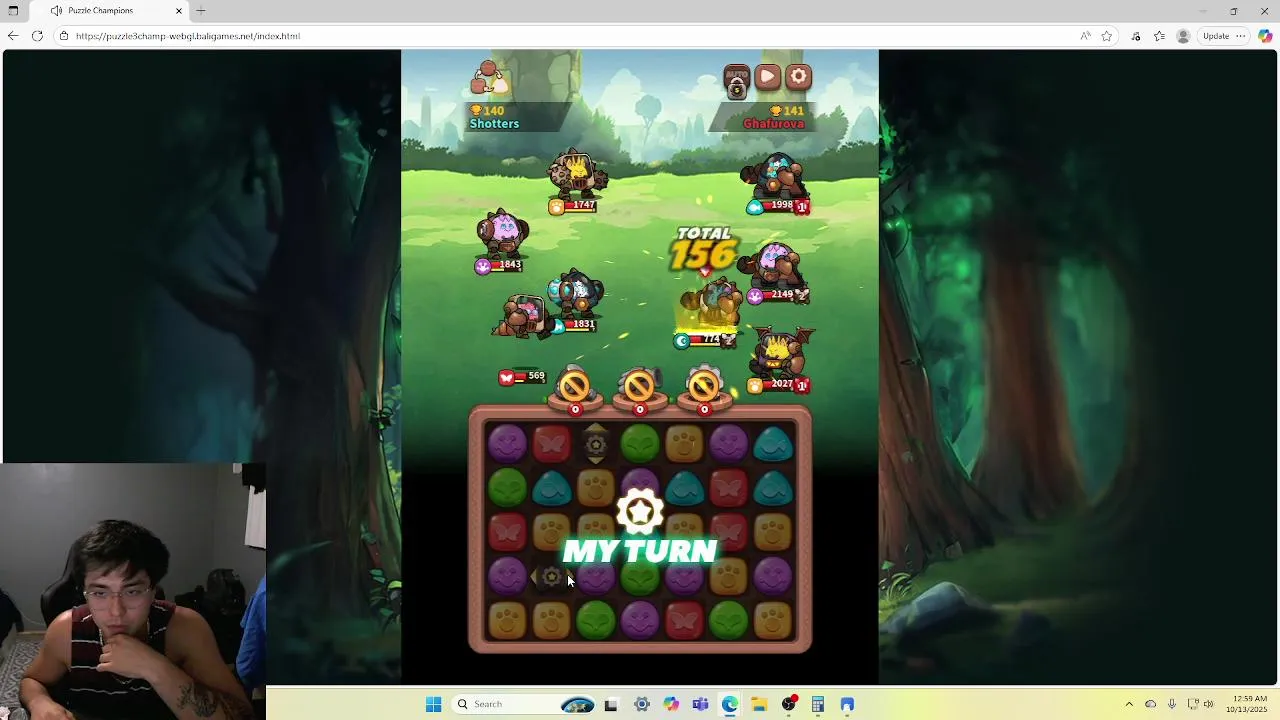Click the Update button in Edge

point(1216,36)
